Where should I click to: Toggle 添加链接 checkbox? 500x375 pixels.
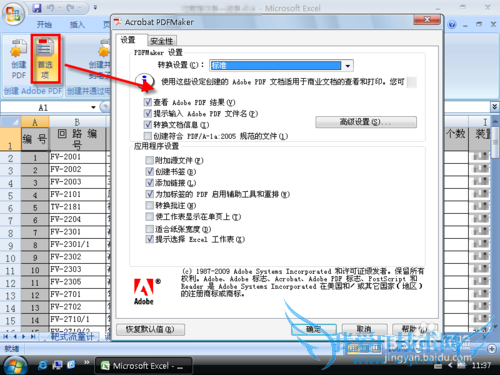[150, 183]
